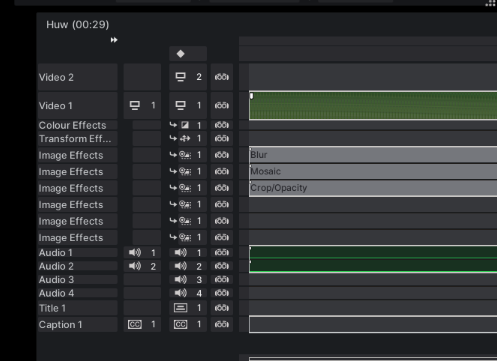Click the Audio 2 source speaker patch icon
This screenshot has width=497, height=361.
[x=135, y=266]
